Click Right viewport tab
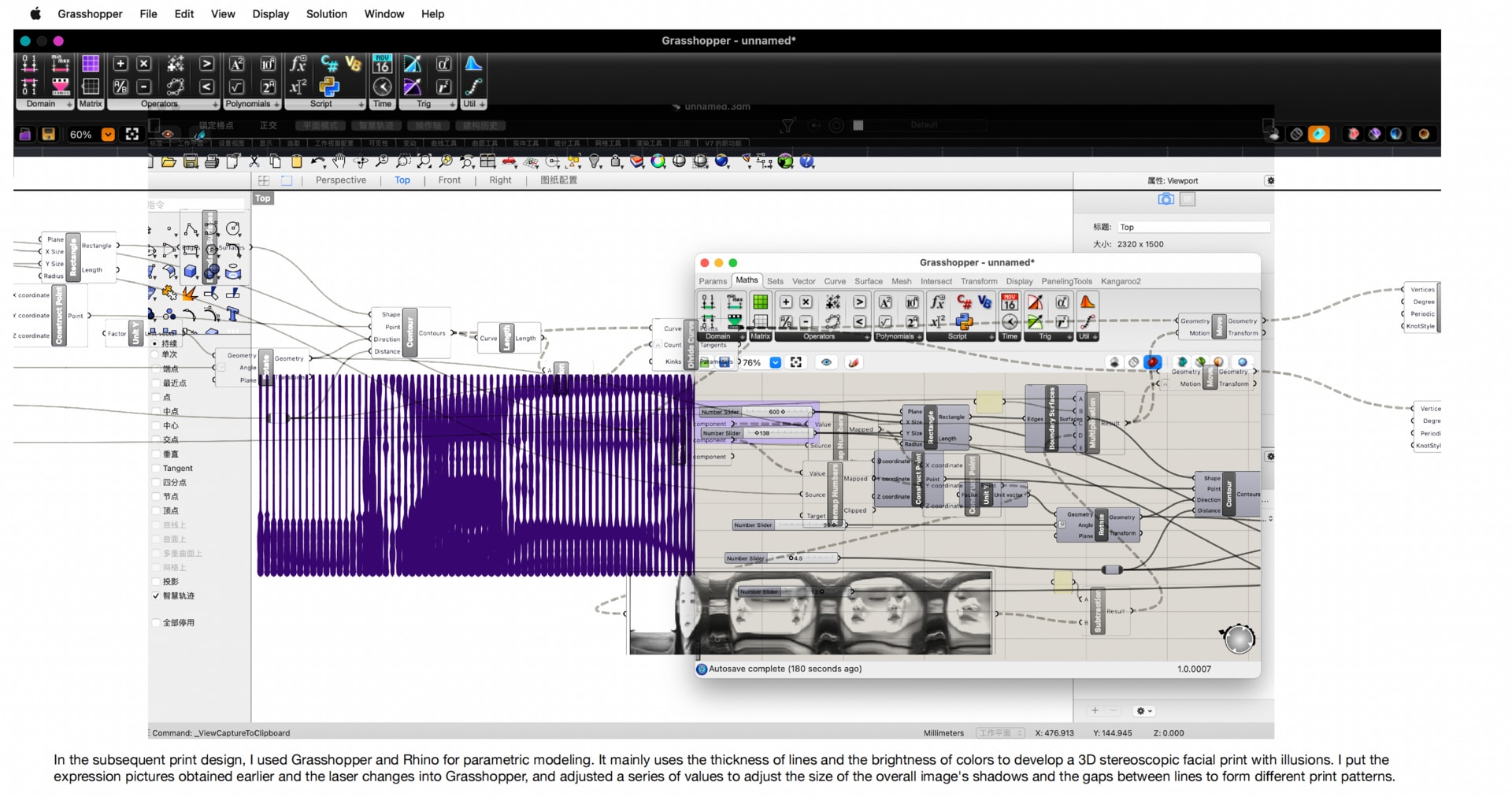Image resolution: width=1512 pixels, height=797 pixels. tap(500, 180)
